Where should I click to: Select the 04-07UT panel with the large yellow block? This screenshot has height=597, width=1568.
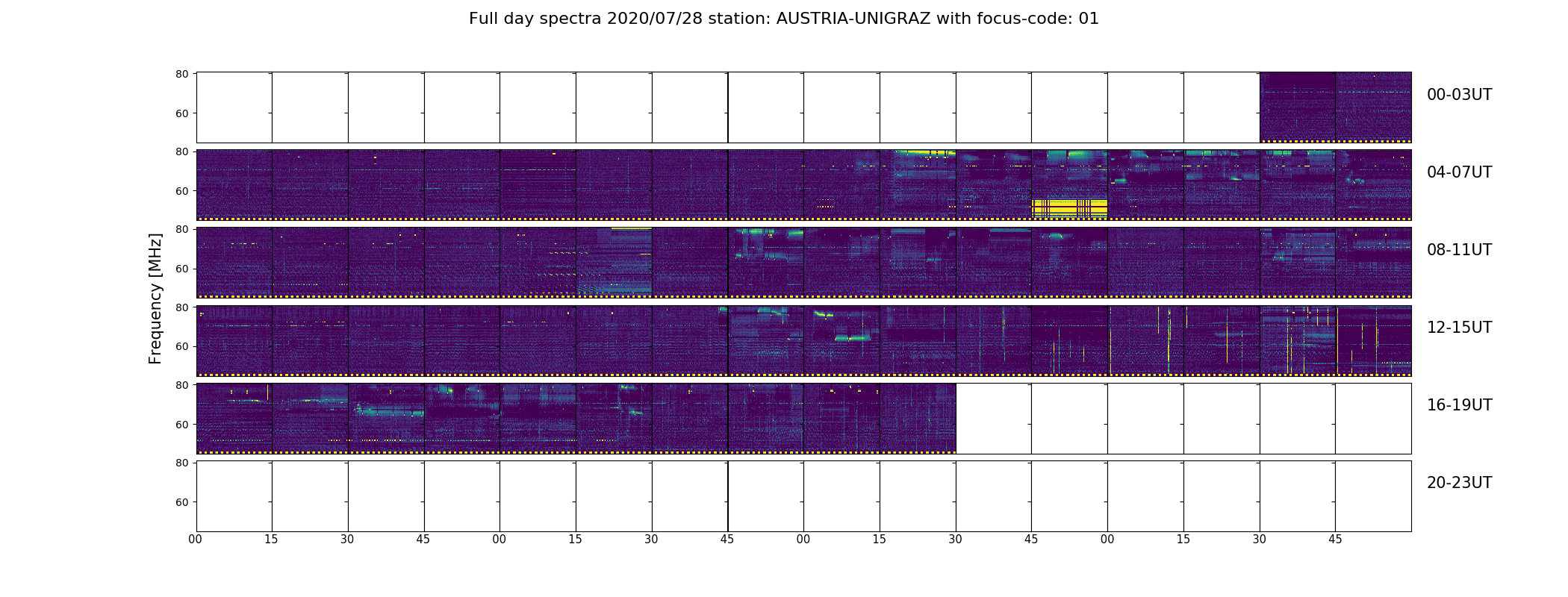coord(1069,185)
